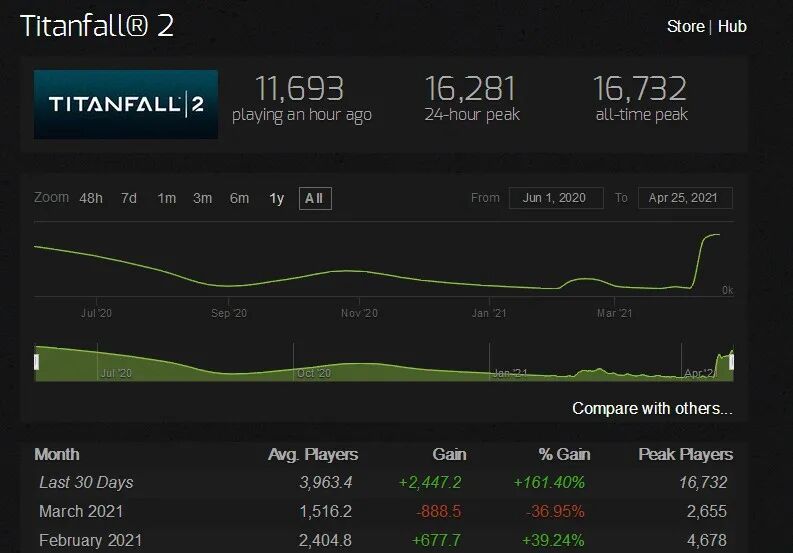Select the March 2021 row label
Image resolution: width=793 pixels, height=553 pixels.
(81, 512)
